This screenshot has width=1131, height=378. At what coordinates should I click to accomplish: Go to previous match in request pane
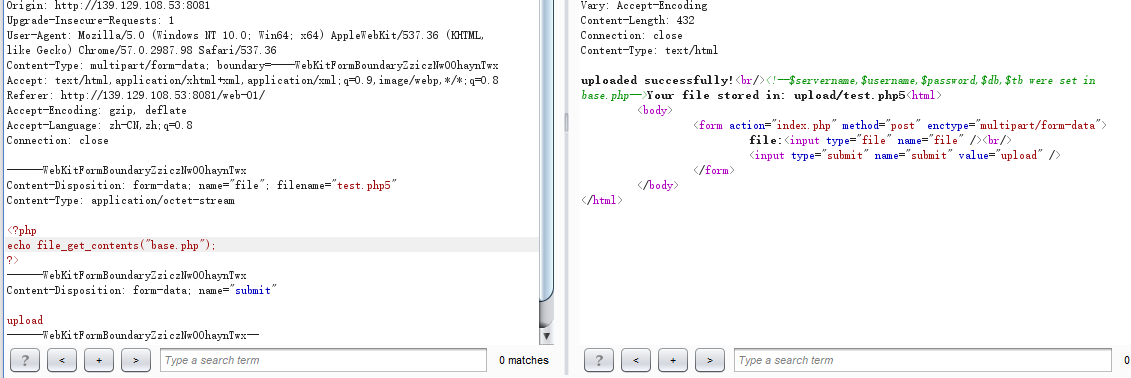click(62, 360)
